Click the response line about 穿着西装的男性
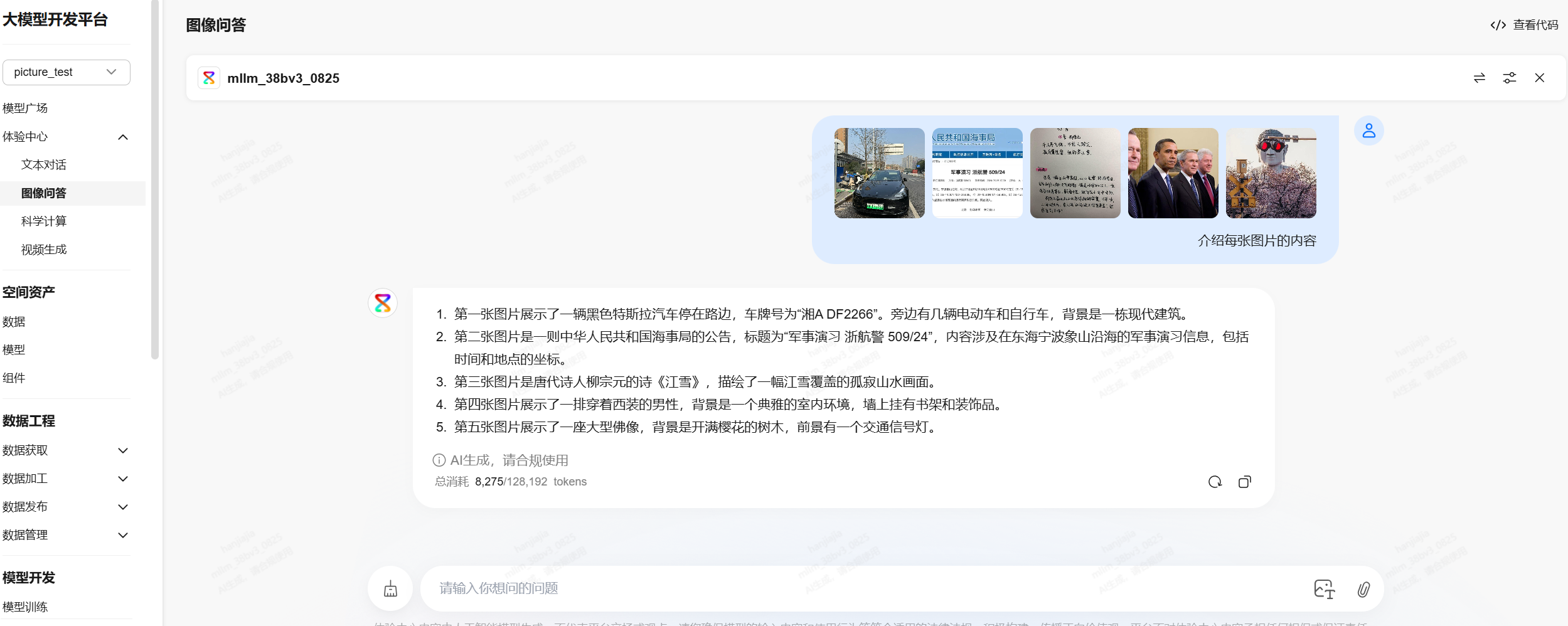 tap(730, 405)
